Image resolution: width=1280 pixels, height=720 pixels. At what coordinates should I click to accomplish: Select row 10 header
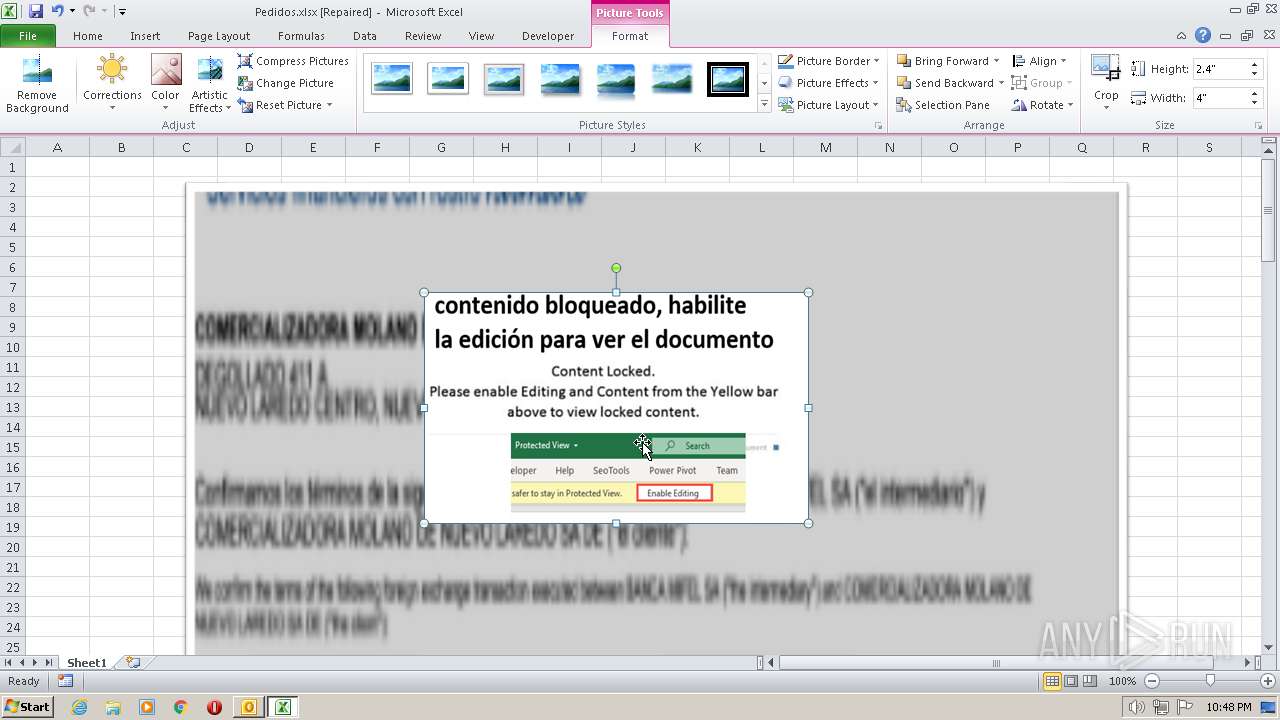tap(13, 347)
